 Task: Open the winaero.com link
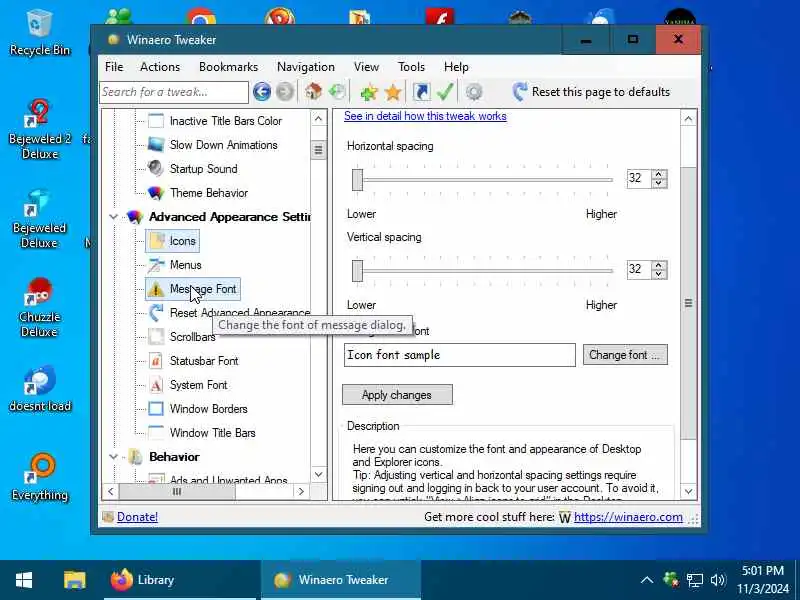click(628, 517)
